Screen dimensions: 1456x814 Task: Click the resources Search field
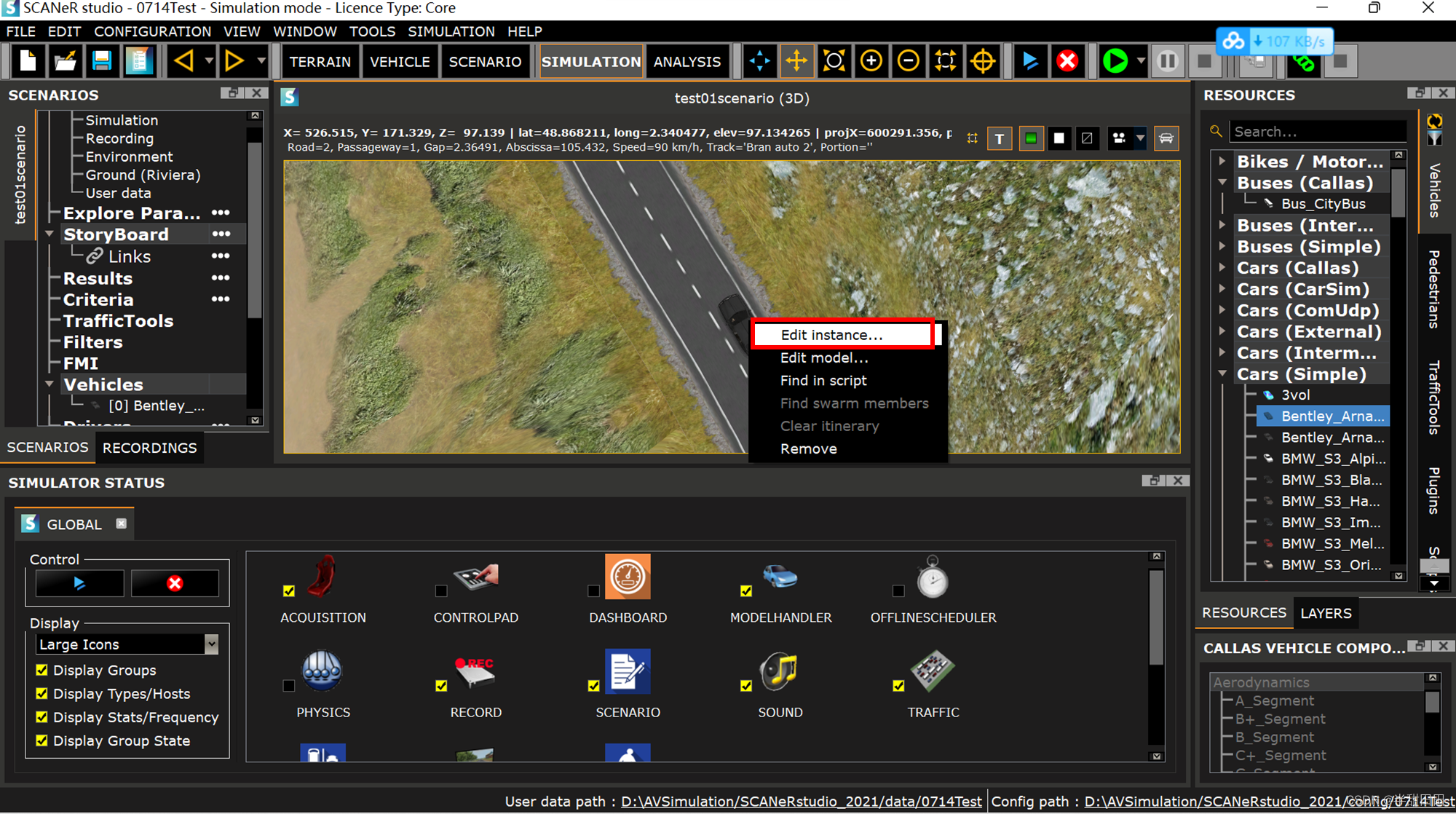tap(1316, 132)
